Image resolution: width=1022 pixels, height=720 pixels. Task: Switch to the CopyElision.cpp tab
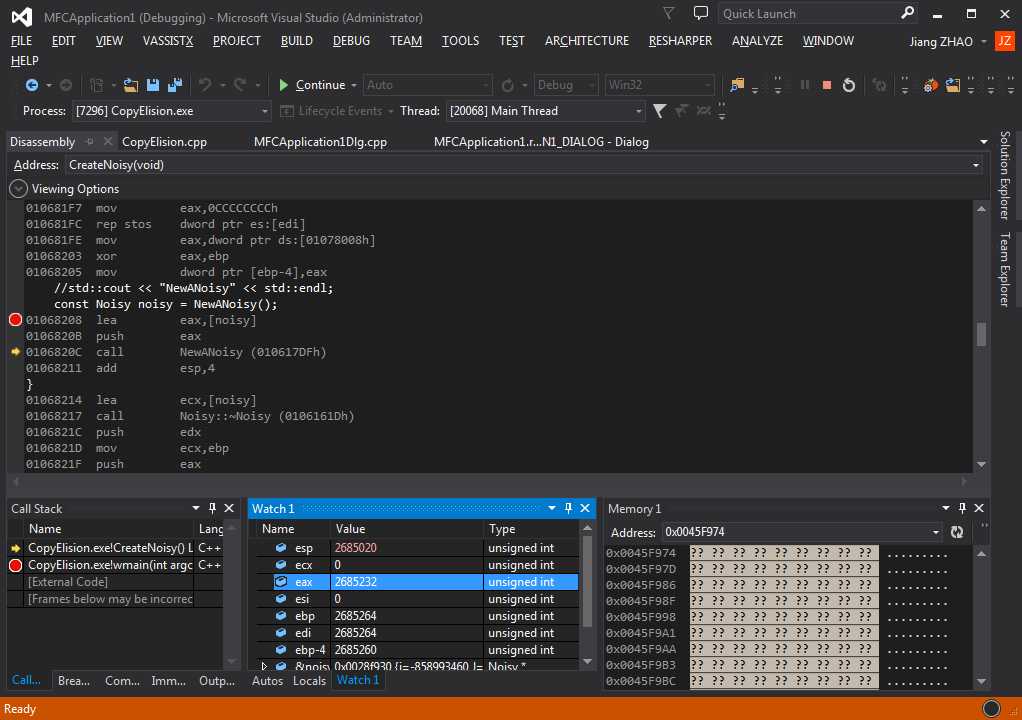[x=164, y=142]
